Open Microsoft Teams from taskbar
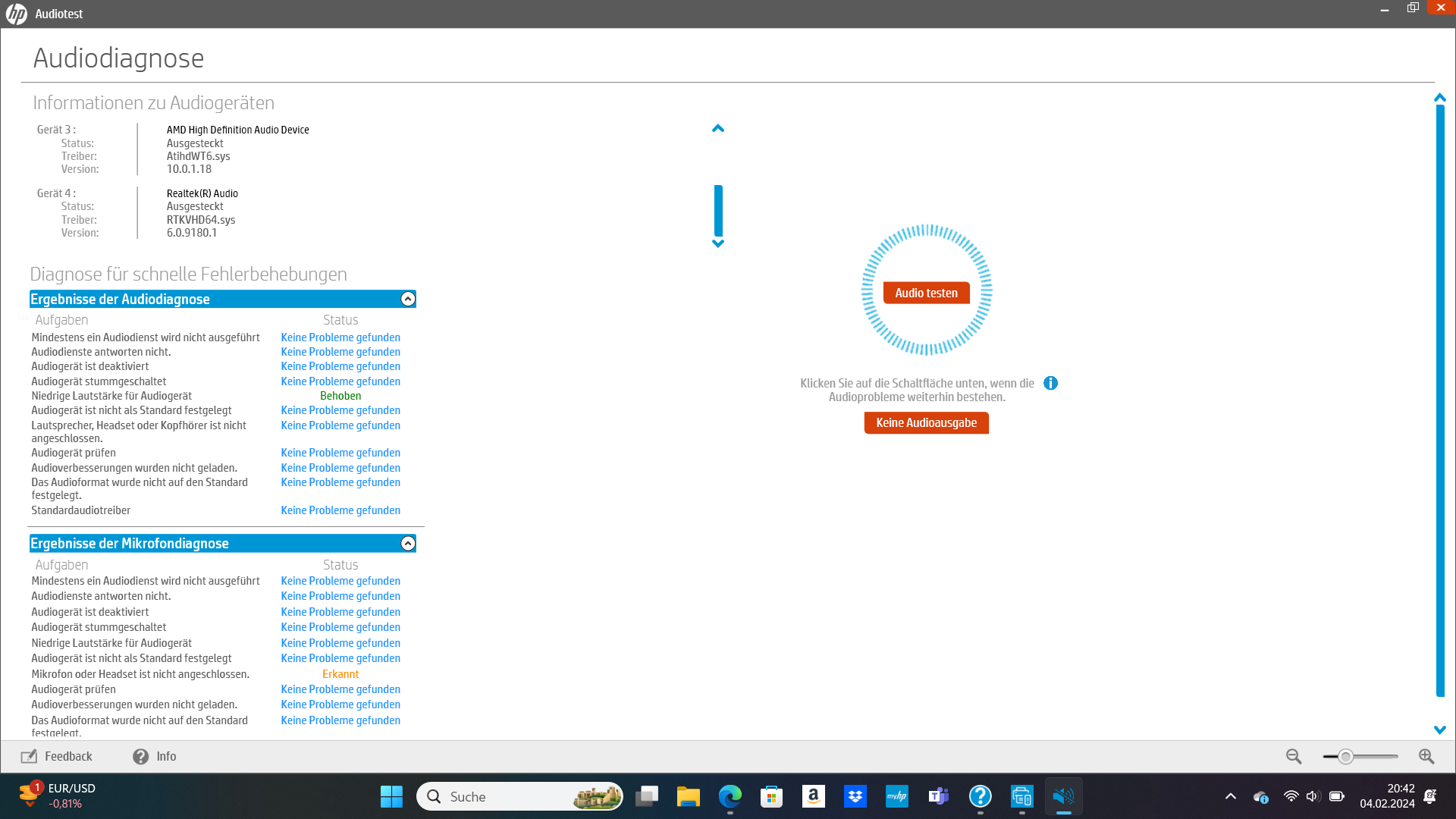 click(939, 796)
